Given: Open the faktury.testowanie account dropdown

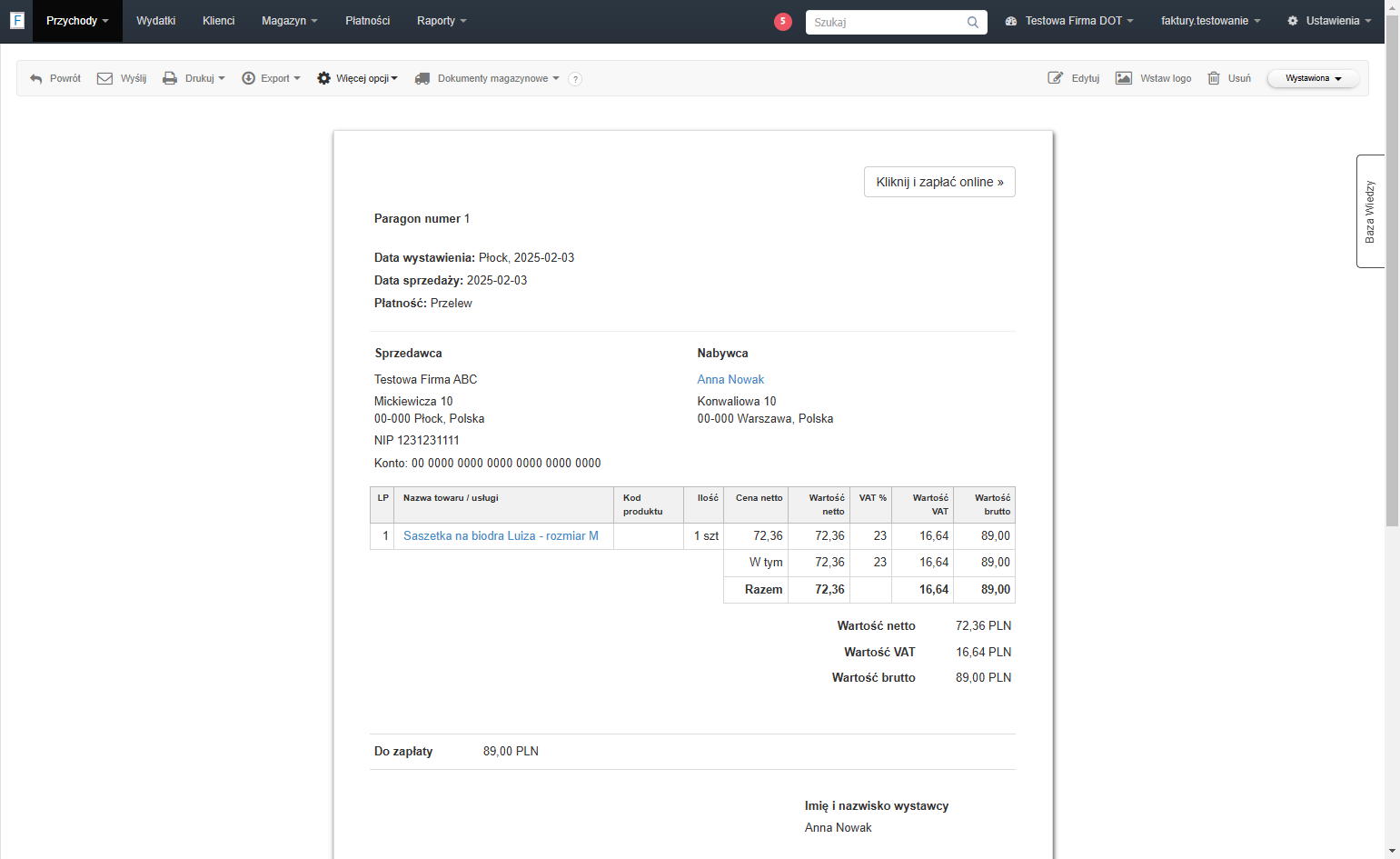Looking at the screenshot, I should click(1211, 21).
